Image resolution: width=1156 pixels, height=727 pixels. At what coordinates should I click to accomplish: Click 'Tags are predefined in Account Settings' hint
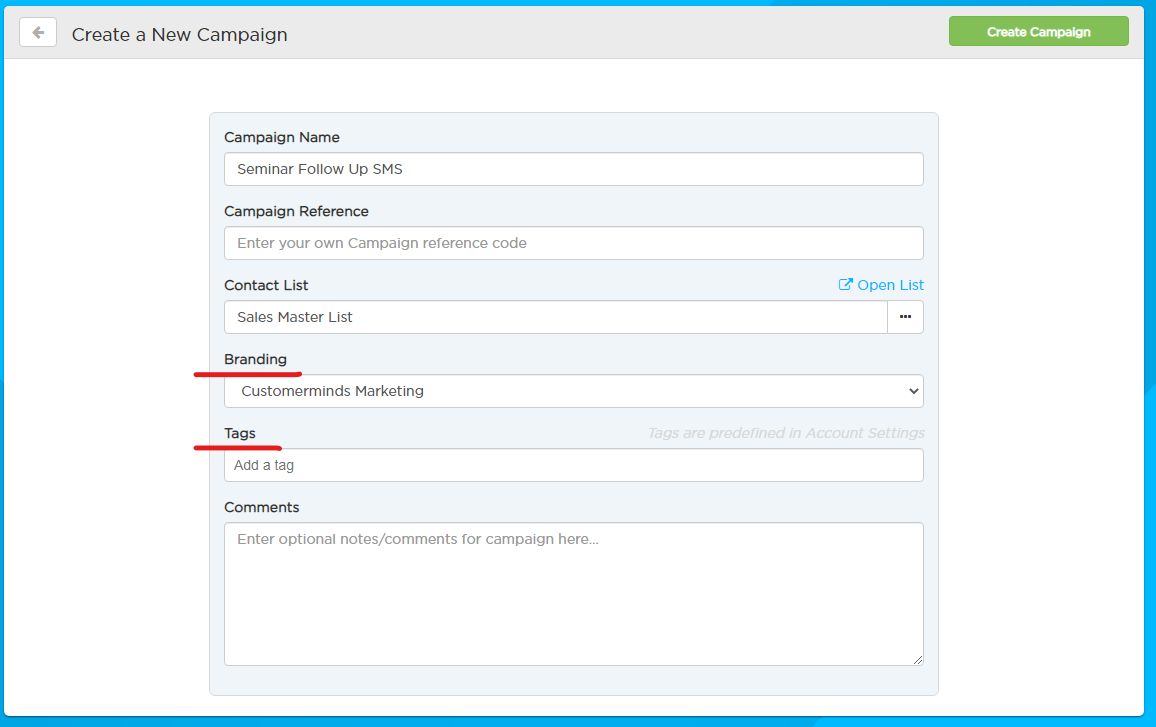click(x=786, y=434)
